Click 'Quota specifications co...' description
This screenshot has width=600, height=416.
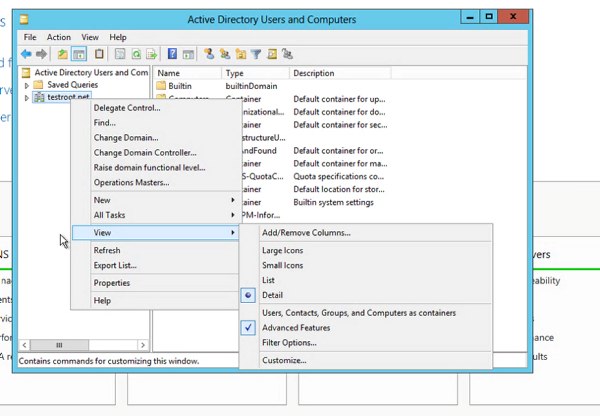pos(338,176)
